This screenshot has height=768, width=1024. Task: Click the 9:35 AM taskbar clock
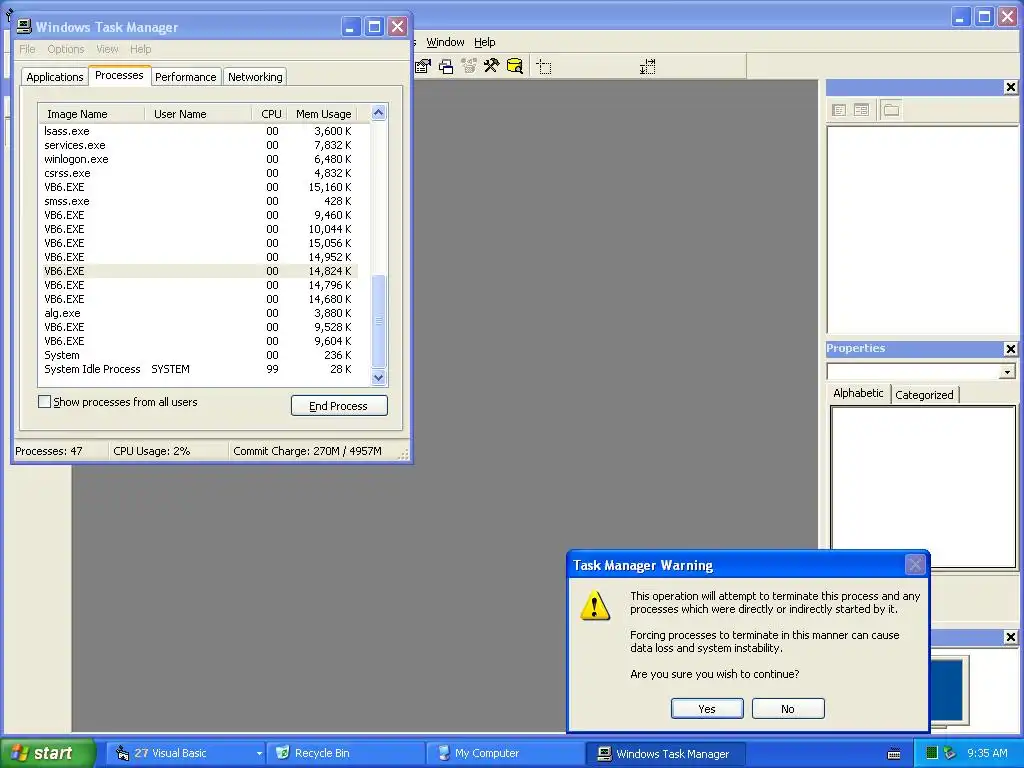(x=987, y=753)
